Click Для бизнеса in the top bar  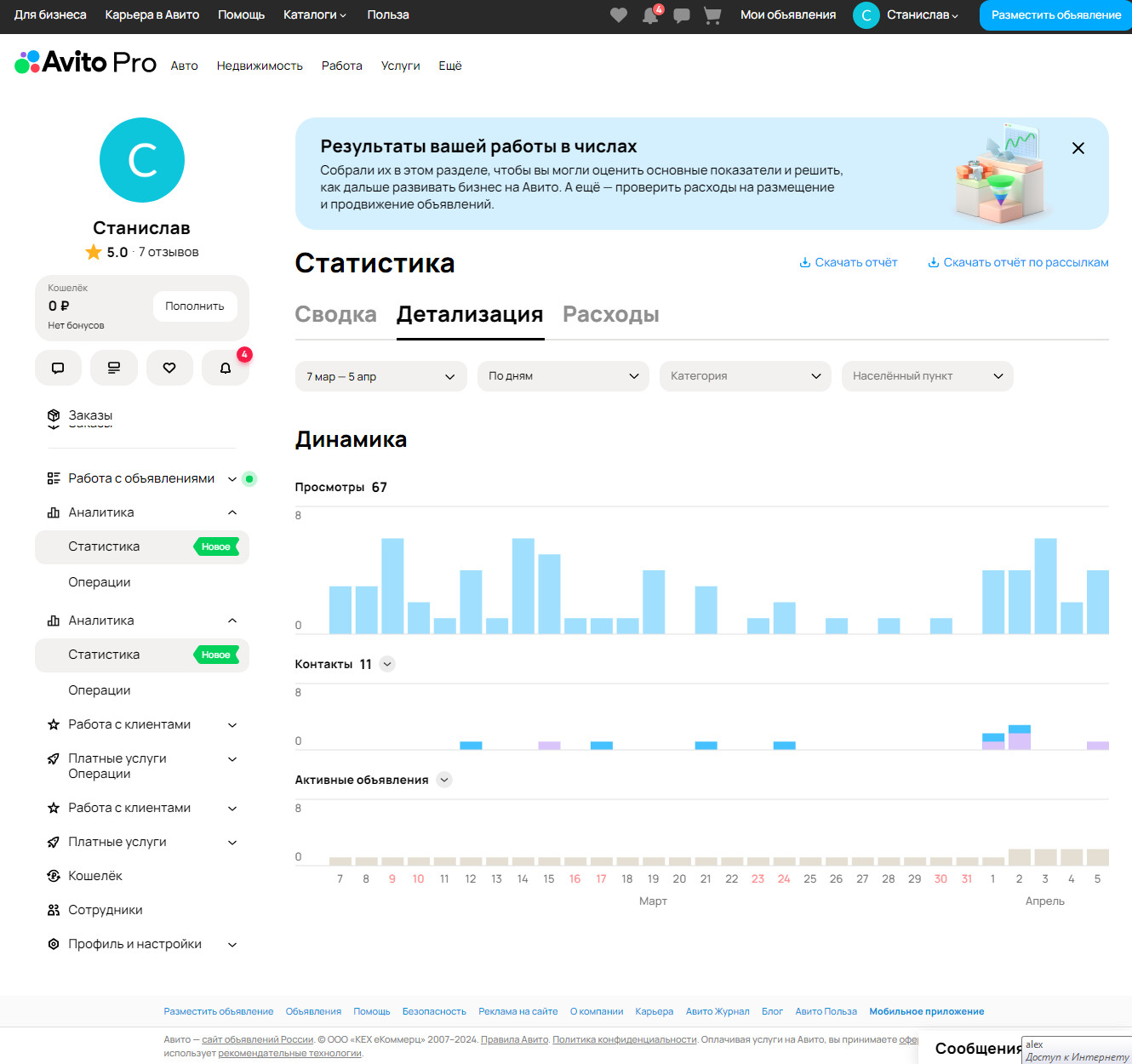coord(50,15)
